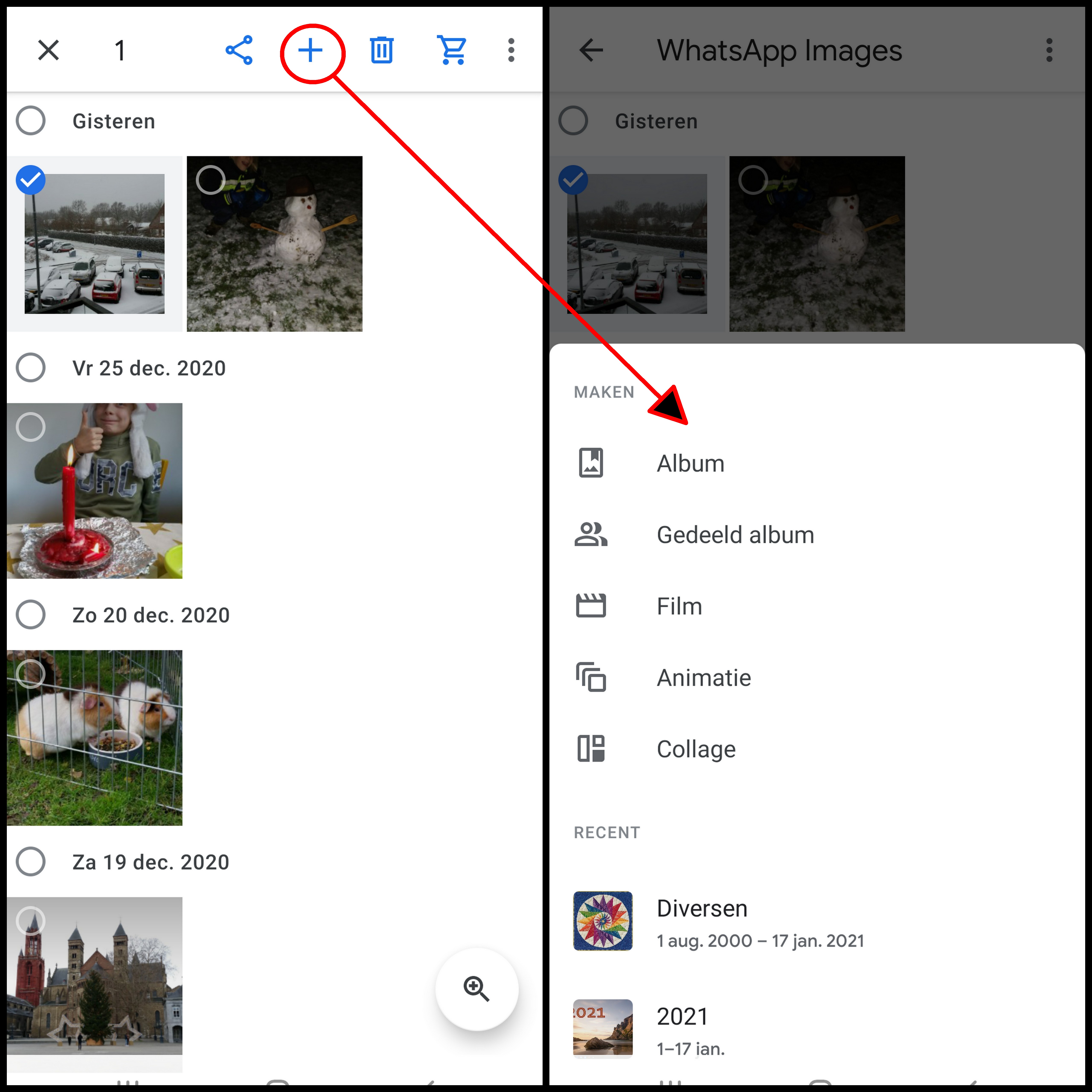Select all photos from Zo 20 dec. 2020
Screen dimensions: 1092x1092
[x=30, y=614]
